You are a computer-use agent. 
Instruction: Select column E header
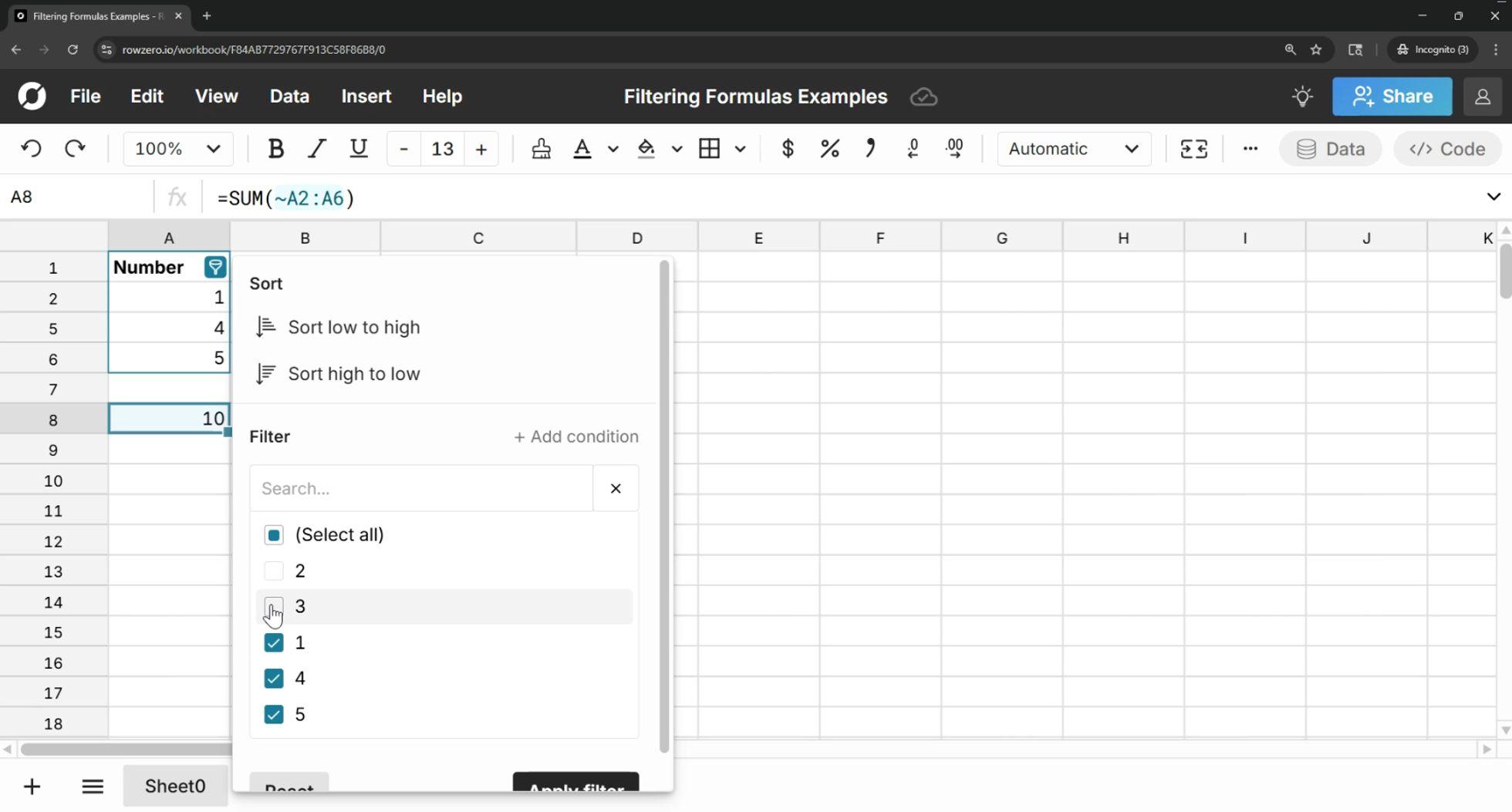point(758,238)
